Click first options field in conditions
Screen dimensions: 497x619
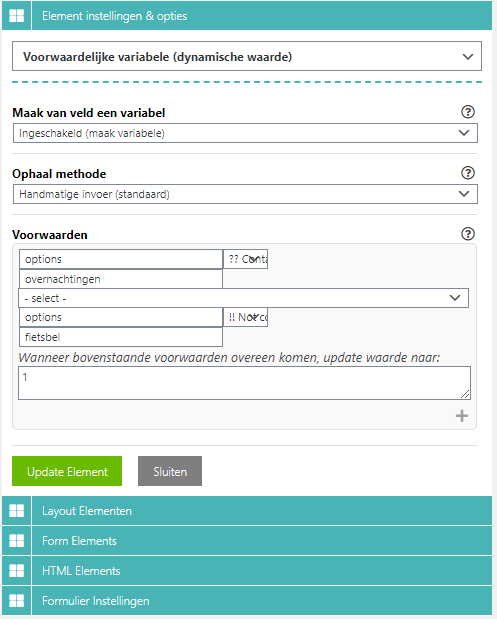coord(121,259)
